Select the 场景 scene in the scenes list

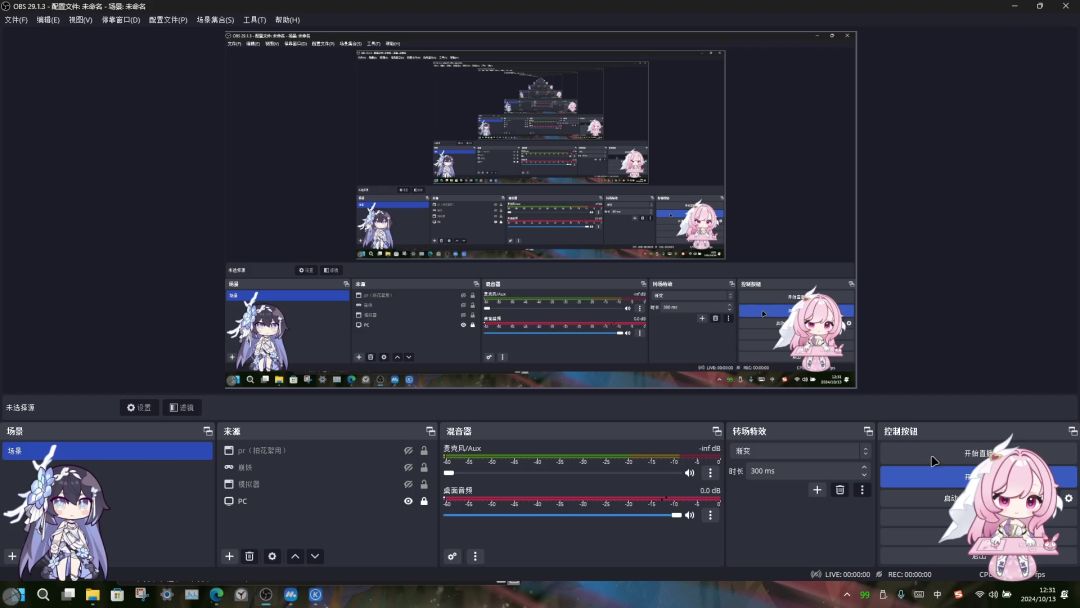(x=107, y=451)
